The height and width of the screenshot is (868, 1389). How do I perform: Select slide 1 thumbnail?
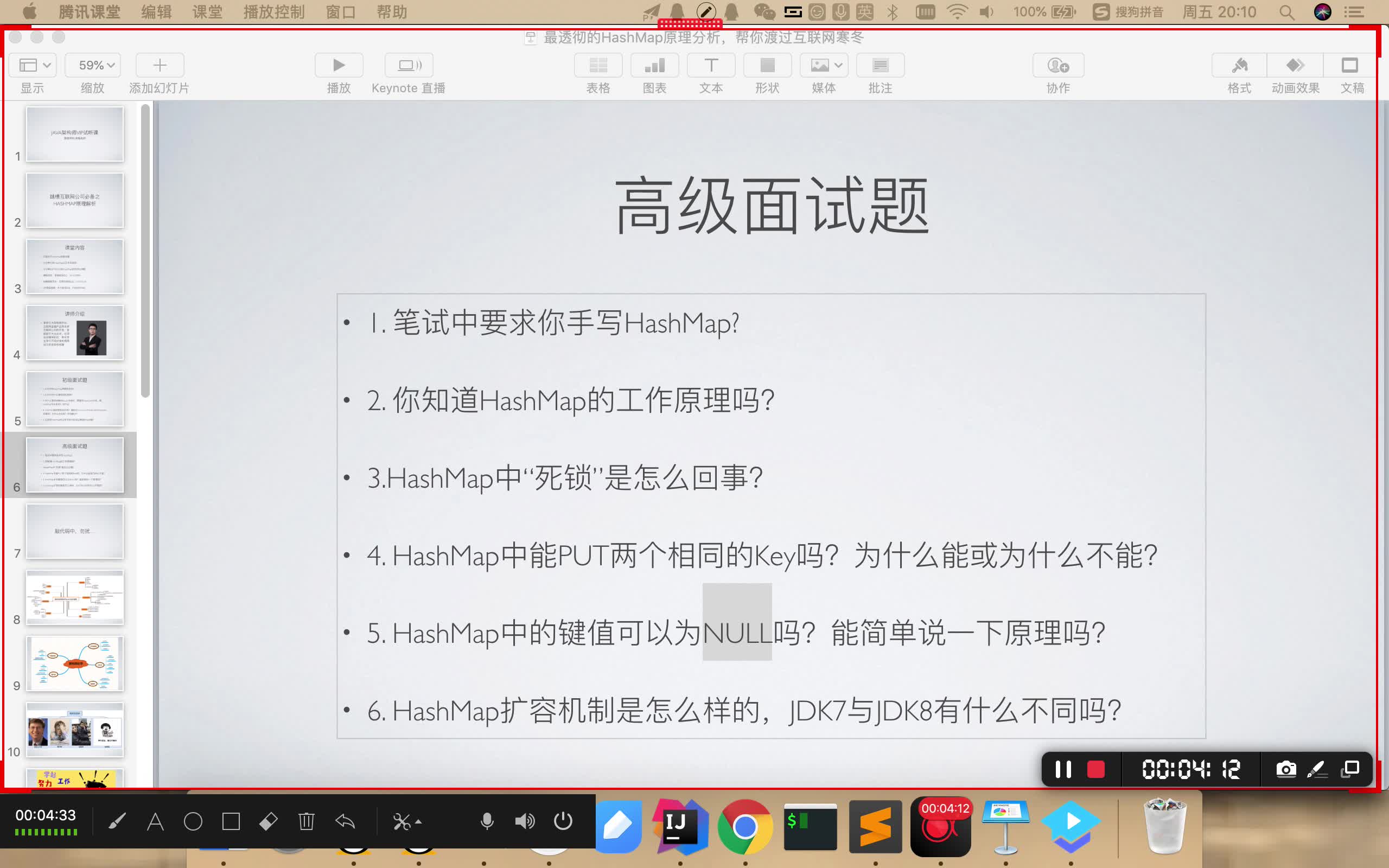(75, 134)
